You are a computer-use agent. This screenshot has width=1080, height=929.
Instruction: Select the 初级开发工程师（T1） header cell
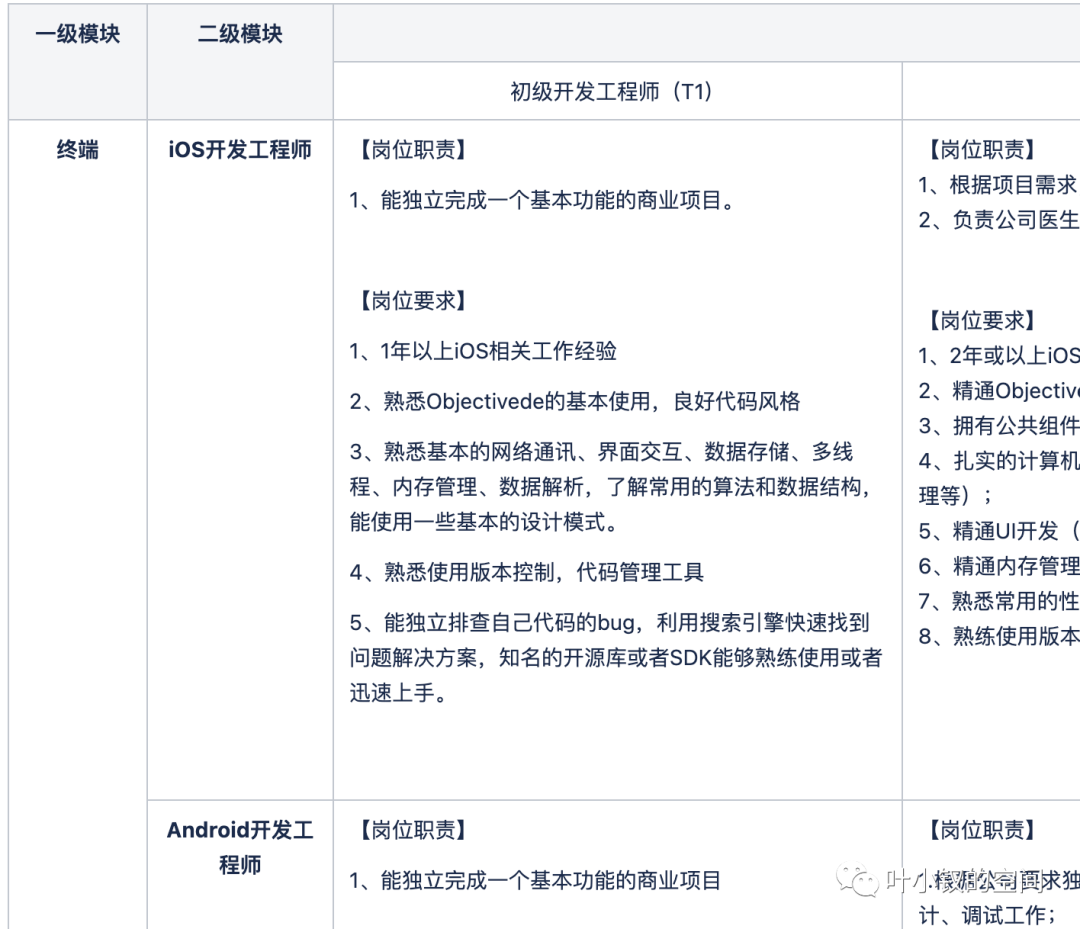611,92
